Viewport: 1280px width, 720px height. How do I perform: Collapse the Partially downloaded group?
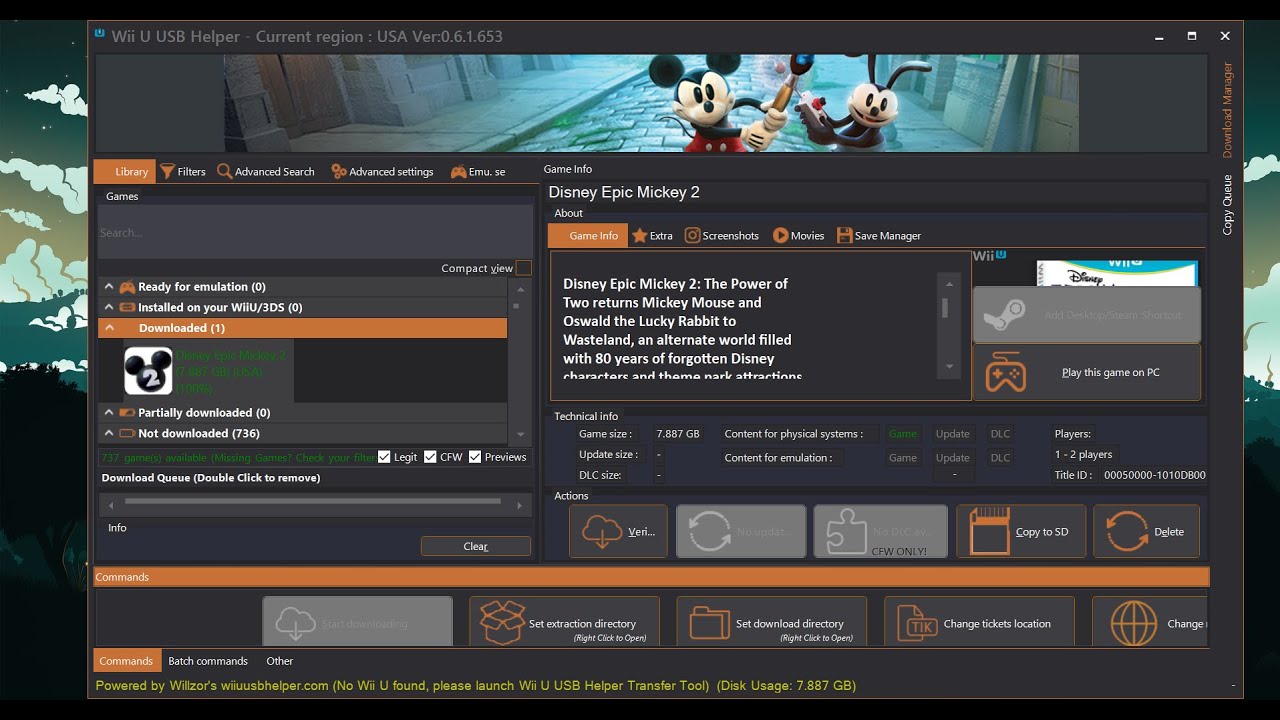point(109,412)
